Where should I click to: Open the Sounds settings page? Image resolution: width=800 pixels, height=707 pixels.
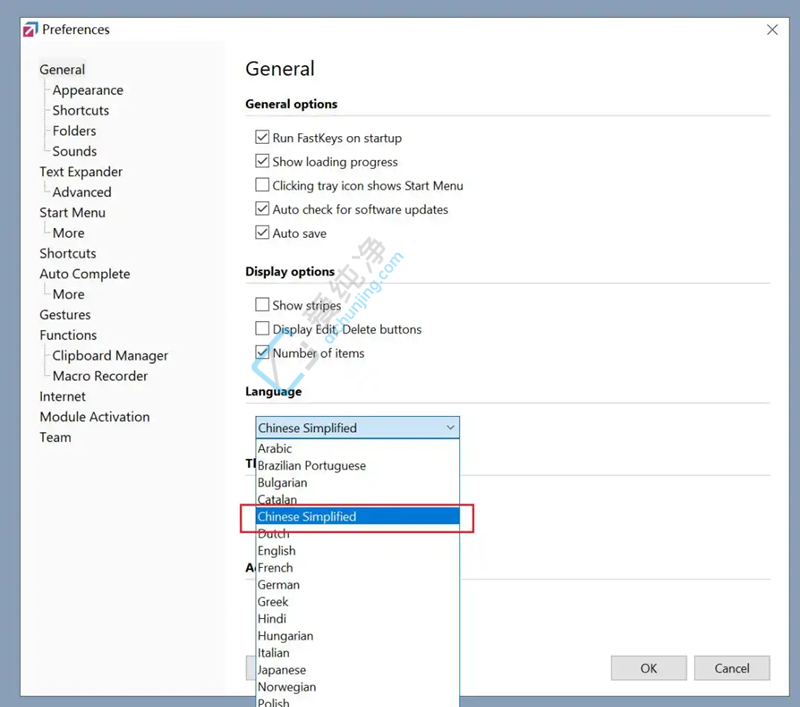pyautogui.click(x=74, y=152)
